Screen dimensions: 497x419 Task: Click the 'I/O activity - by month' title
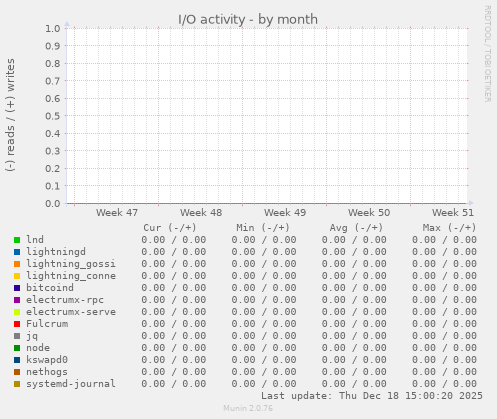coord(248,19)
